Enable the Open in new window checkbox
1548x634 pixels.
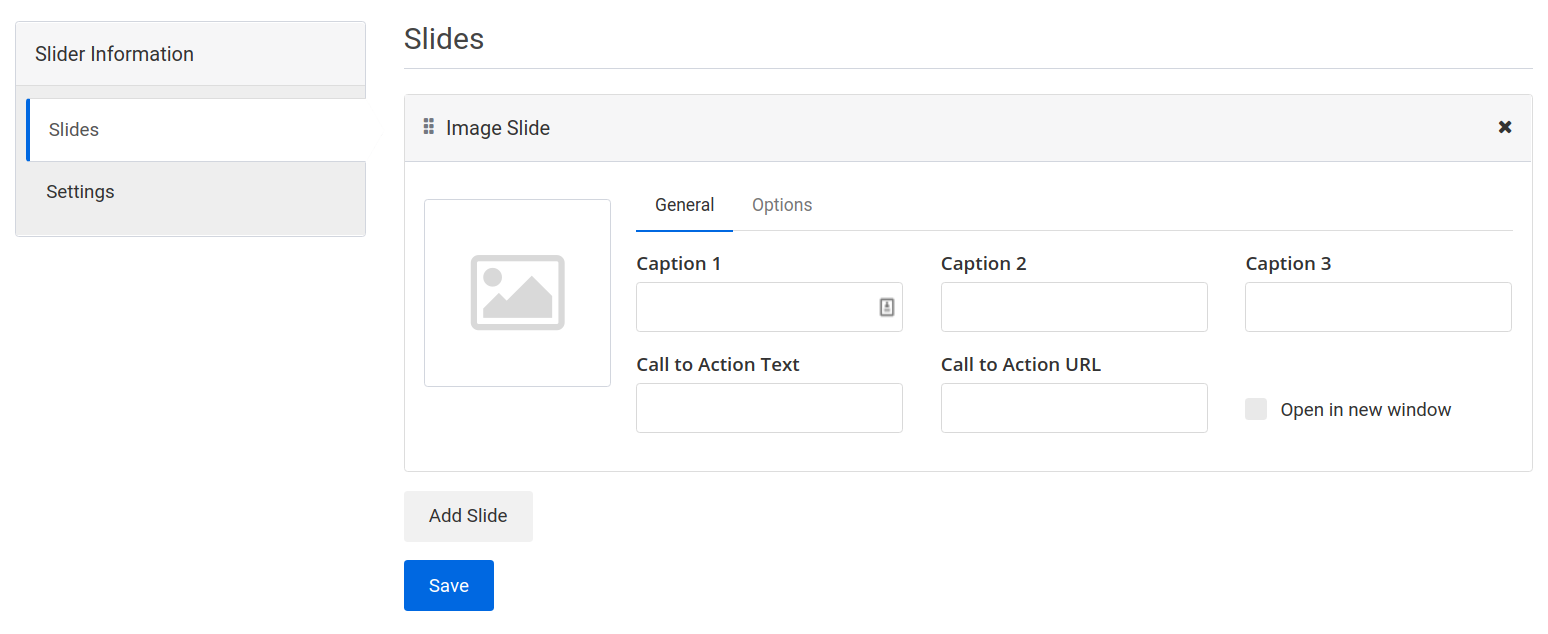(1256, 408)
